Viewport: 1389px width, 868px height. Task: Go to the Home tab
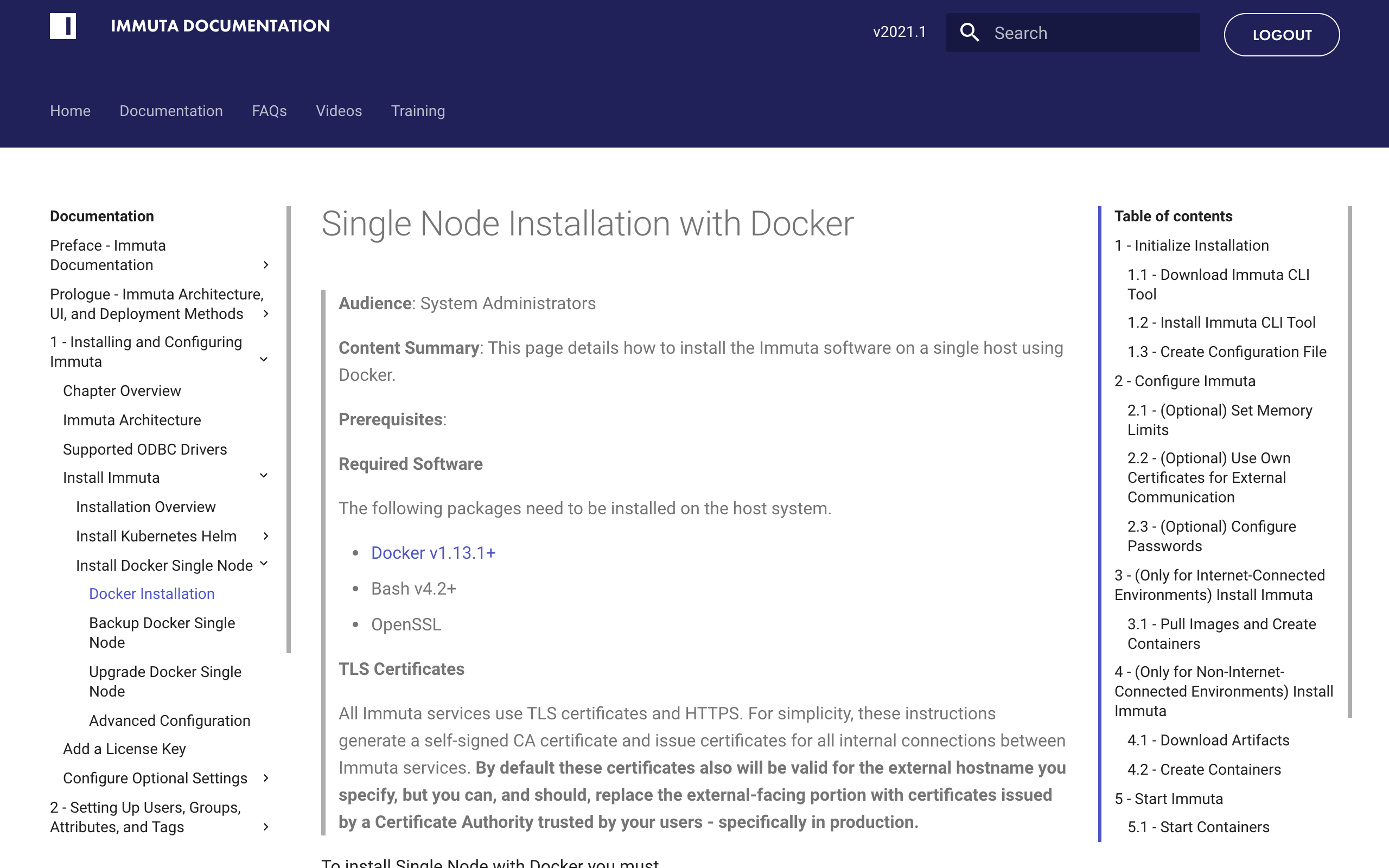(70, 111)
